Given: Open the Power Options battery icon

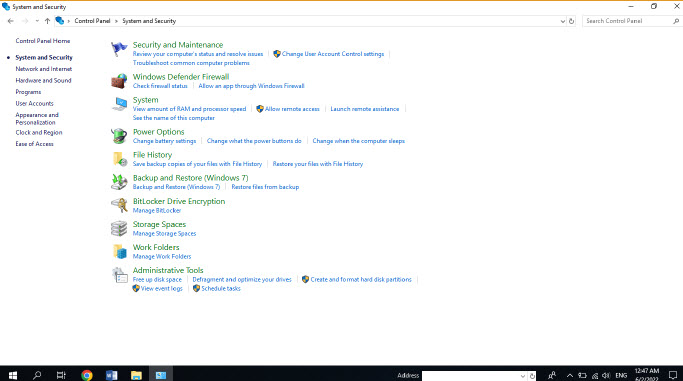Looking at the screenshot, I should (119, 136).
